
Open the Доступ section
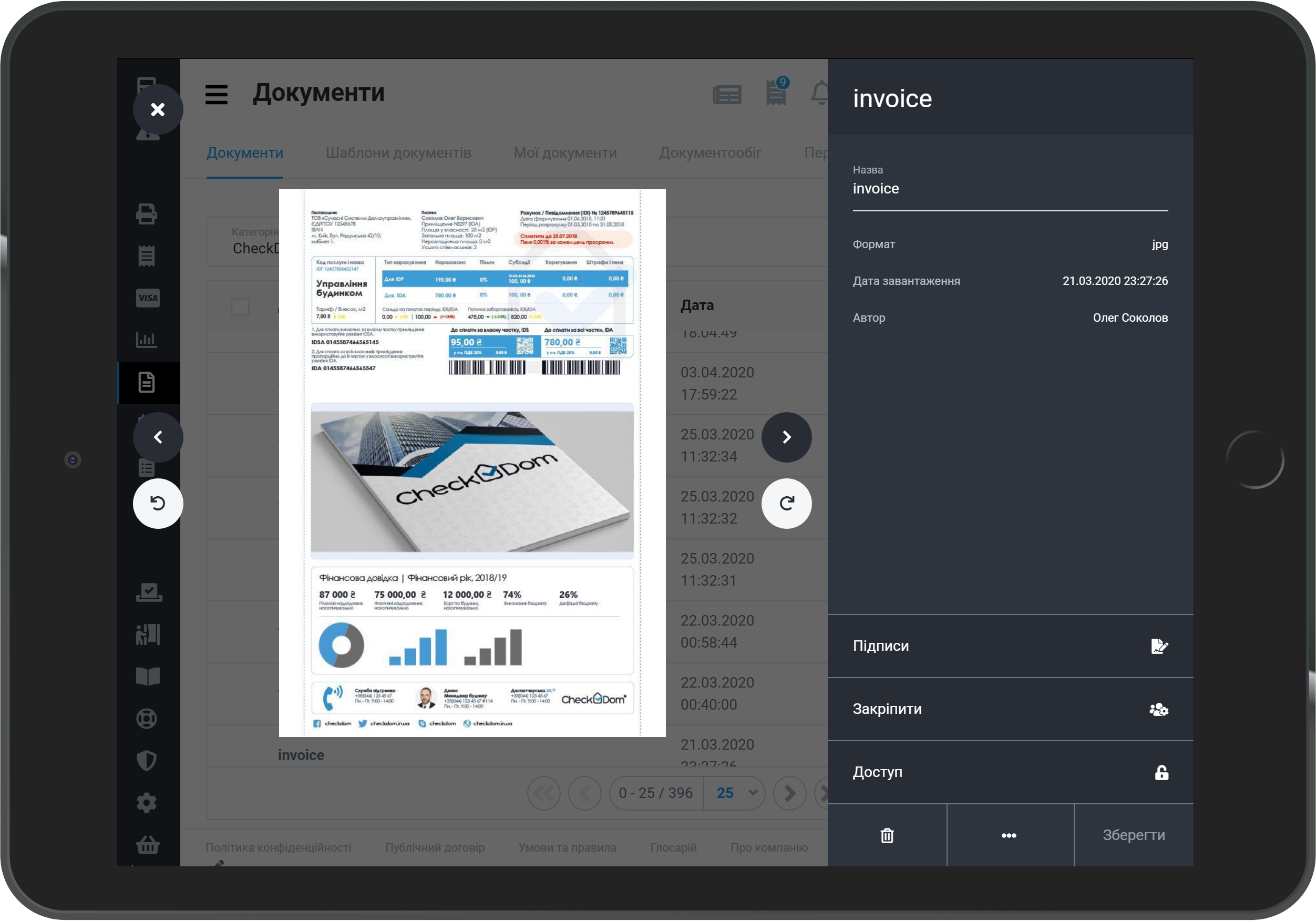point(1010,772)
